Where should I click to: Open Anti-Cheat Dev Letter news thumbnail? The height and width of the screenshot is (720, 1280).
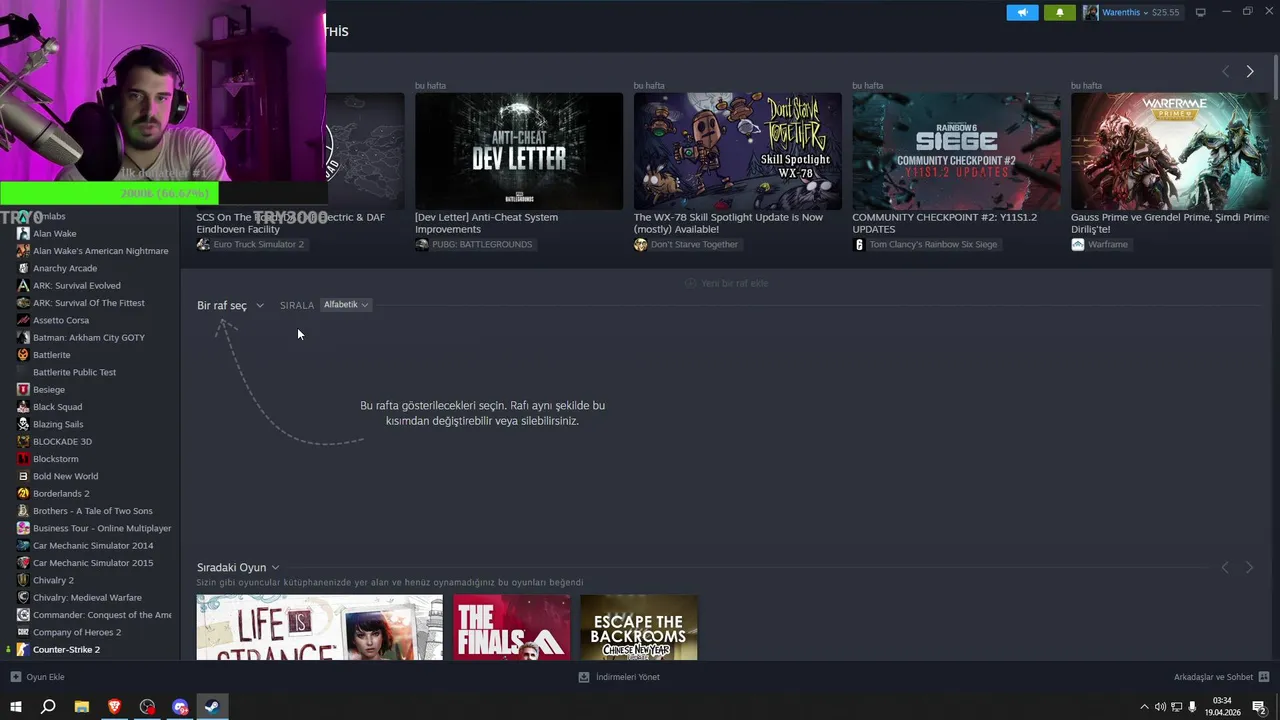pos(519,151)
